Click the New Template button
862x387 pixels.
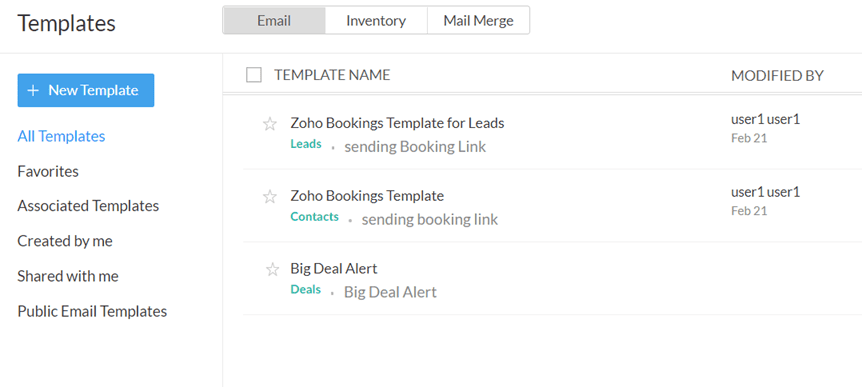tap(86, 90)
